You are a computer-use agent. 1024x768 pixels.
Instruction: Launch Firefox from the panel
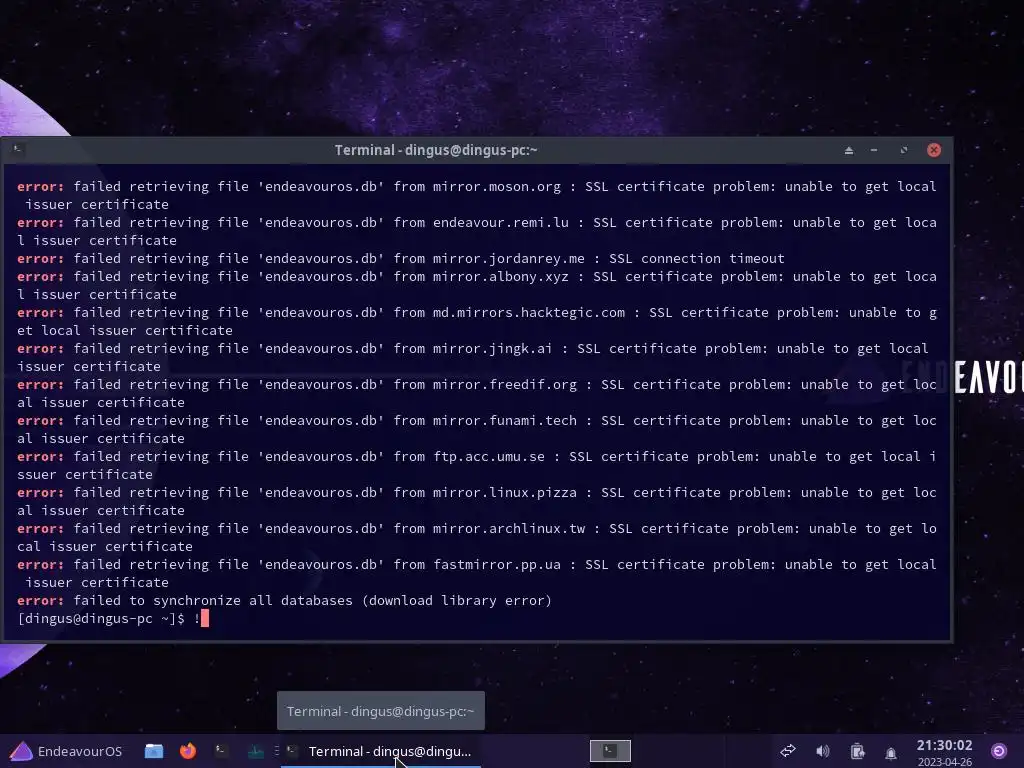pos(188,751)
